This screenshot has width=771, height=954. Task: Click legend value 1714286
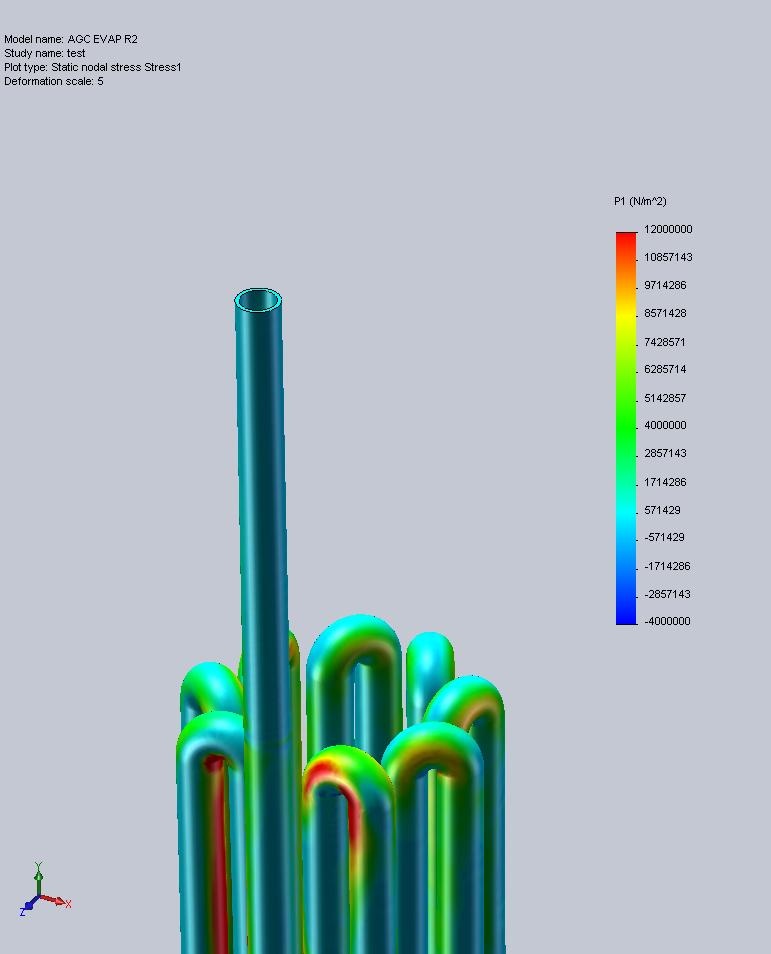(x=665, y=482)
